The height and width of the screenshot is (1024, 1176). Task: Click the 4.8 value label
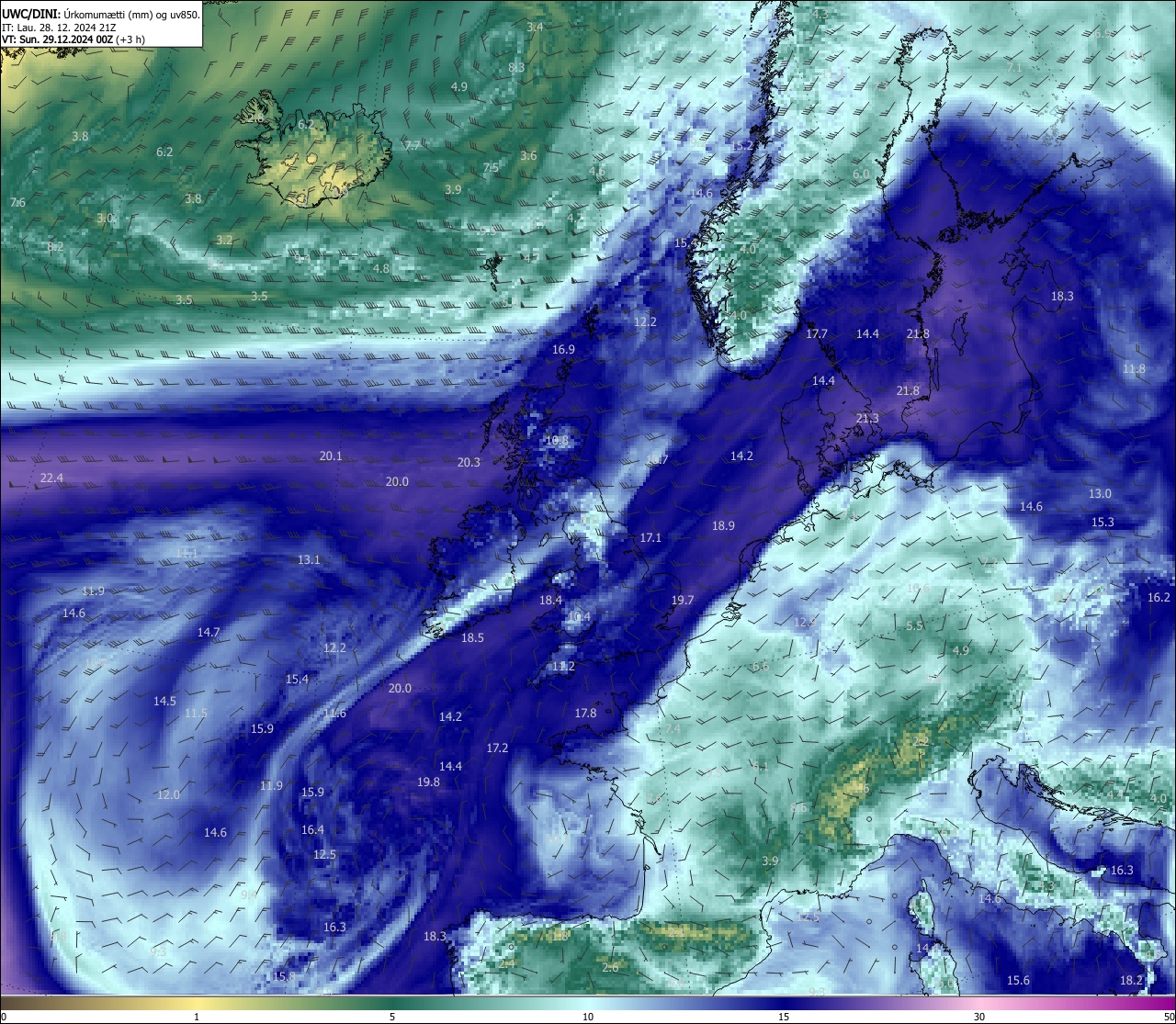tap(381, 268)
